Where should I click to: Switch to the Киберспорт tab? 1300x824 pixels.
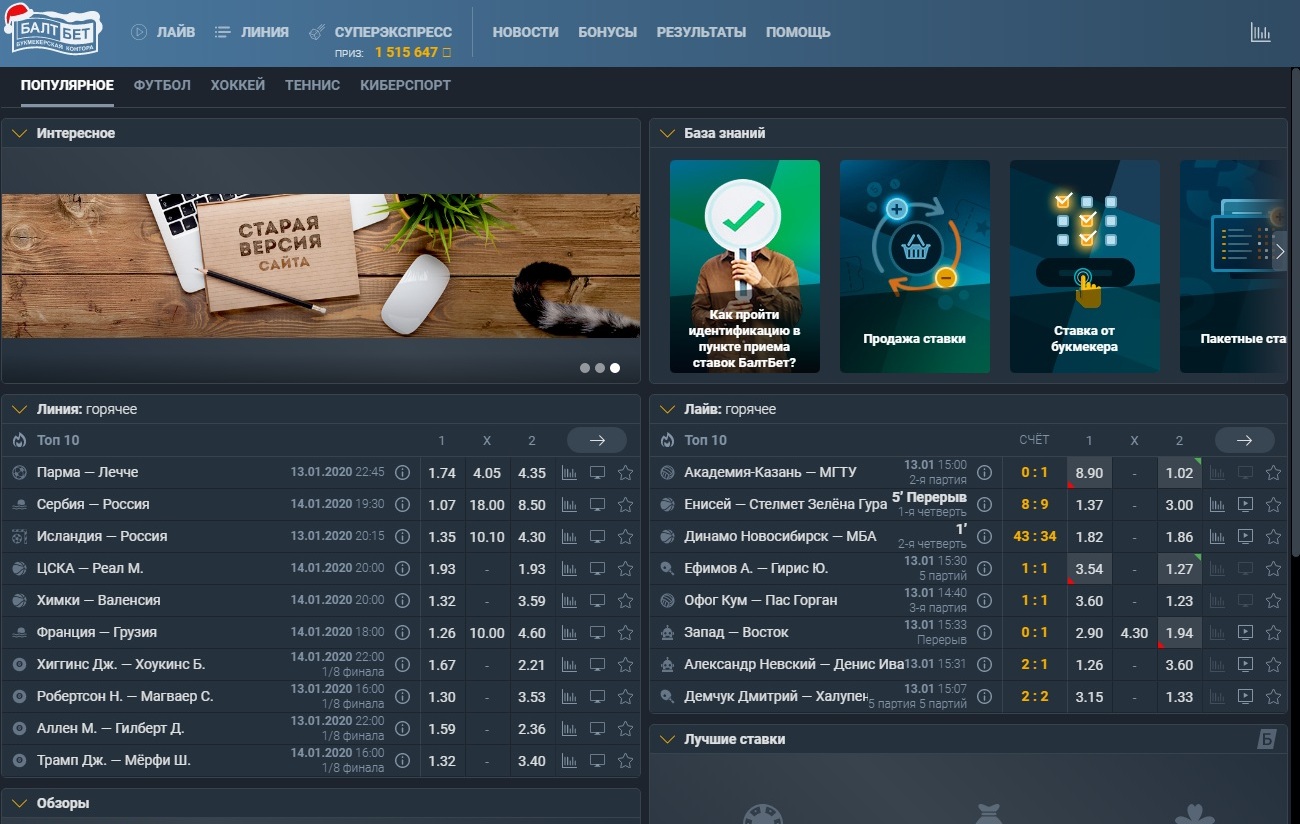pyautogui.click(x=405, y=85)
